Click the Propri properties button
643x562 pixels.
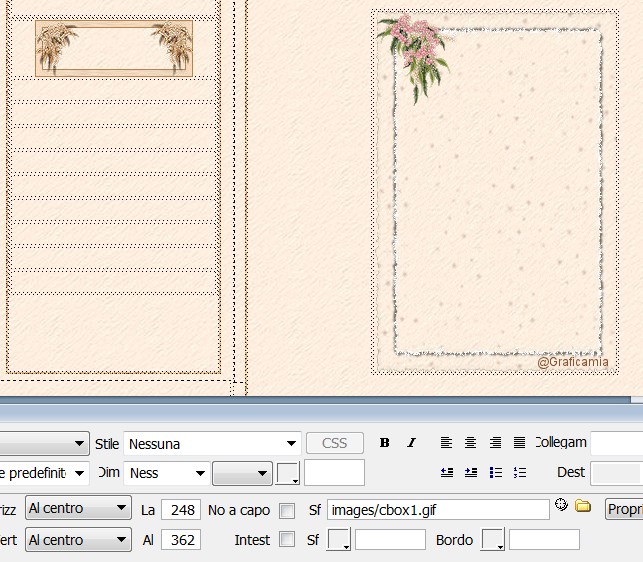pos(624,509)
